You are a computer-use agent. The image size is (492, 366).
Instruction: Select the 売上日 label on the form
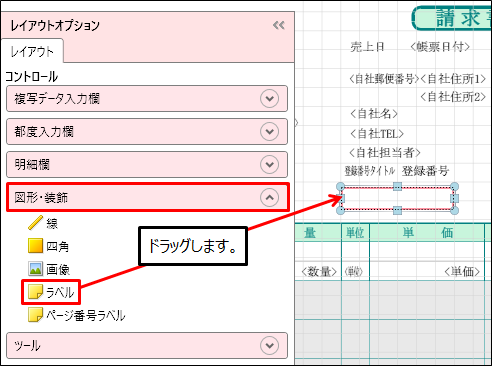coord(367,47)
